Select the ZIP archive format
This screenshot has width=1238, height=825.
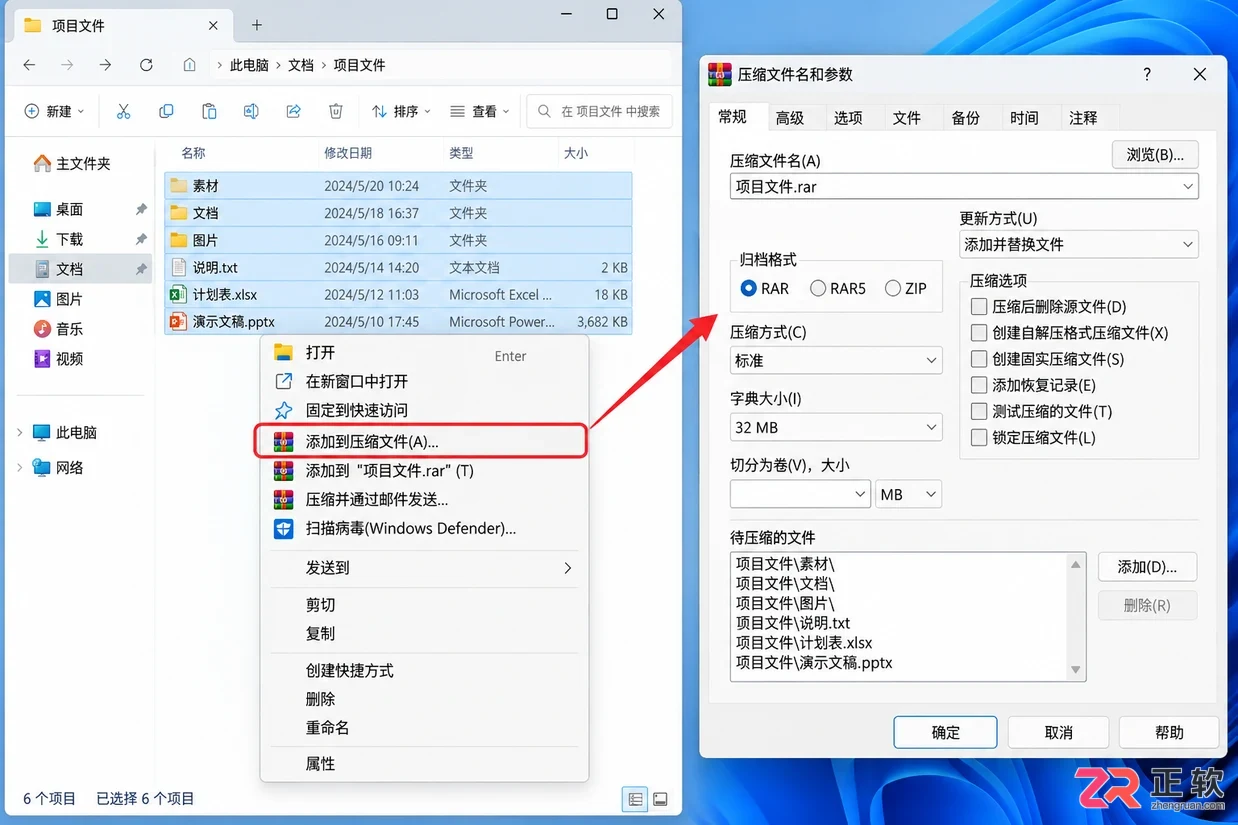[x=906, y=288]
